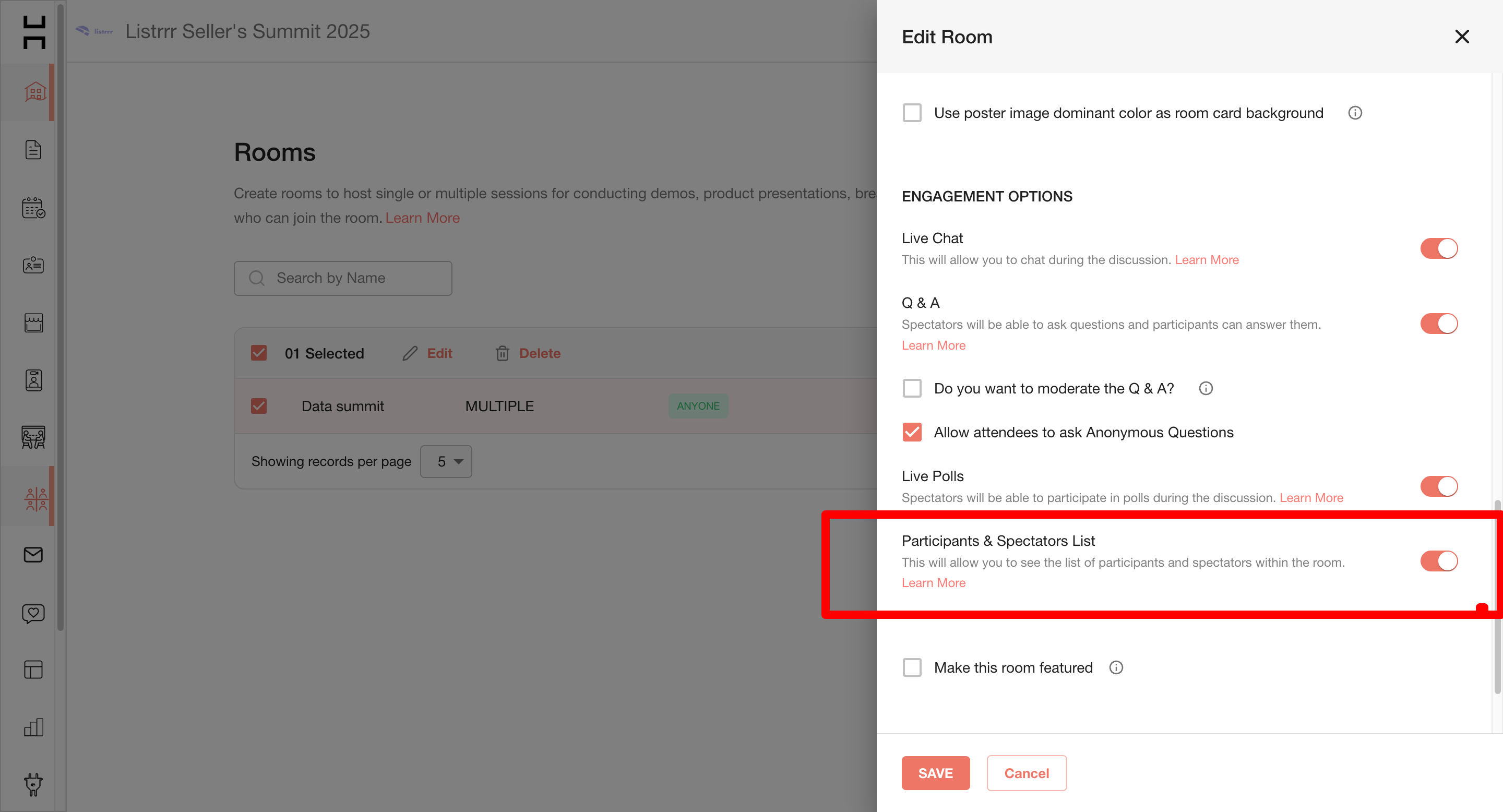Viewport: 1503px width, 812px height.
Task: Open the venue home icon in sidebar
Action: 34,92
